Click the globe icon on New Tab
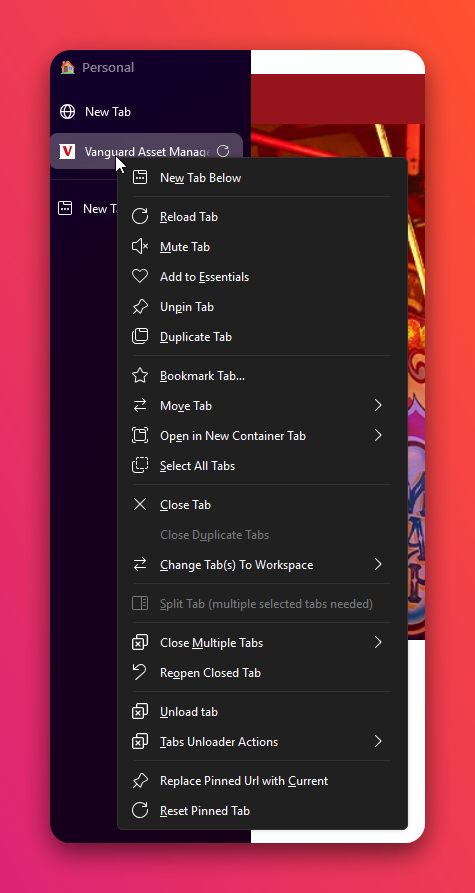Viewport: 475px width, 893px height. pyautogui.click(x=67, y=112)
